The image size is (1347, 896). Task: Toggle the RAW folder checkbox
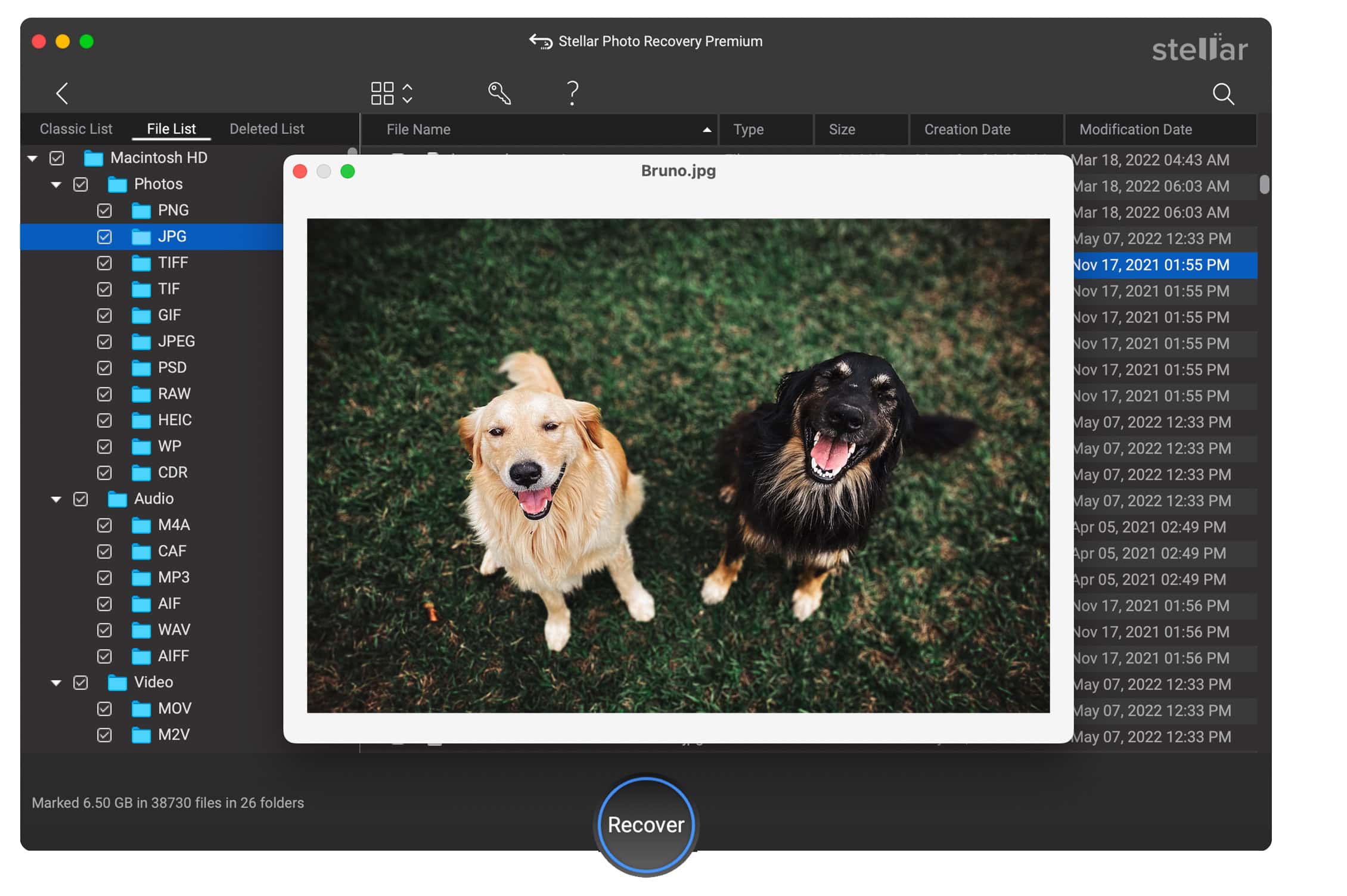coord(104,394)
